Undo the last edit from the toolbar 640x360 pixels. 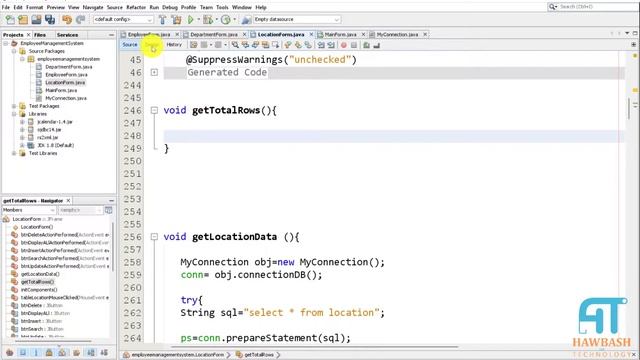[67, 20]
